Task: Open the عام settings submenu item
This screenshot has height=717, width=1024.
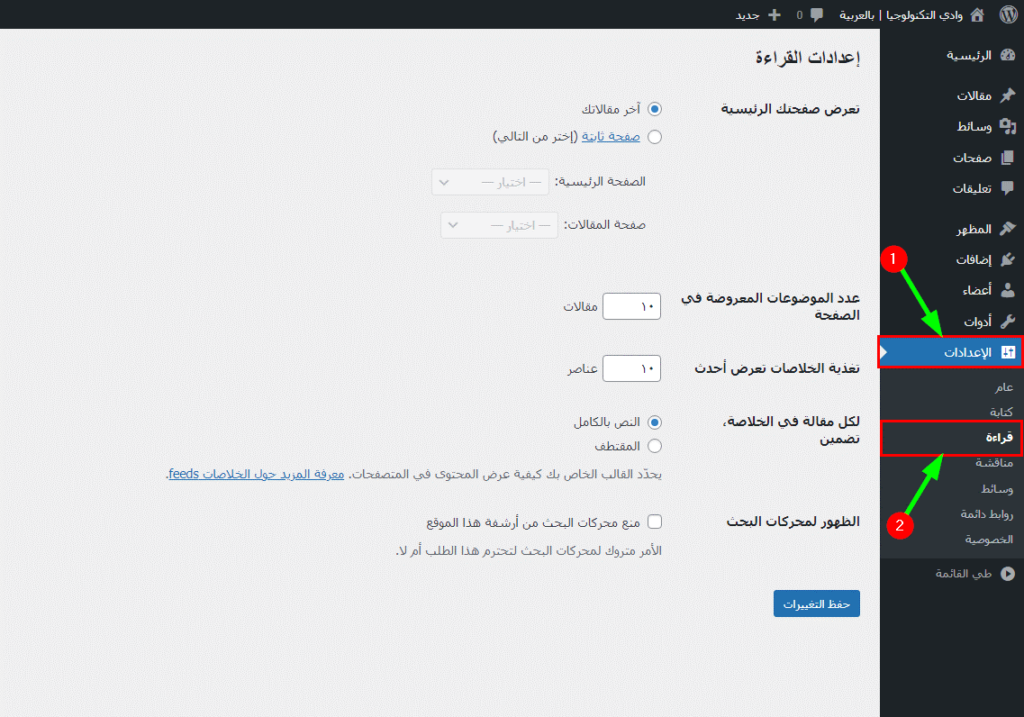Action: click(x=1004, y=387)
